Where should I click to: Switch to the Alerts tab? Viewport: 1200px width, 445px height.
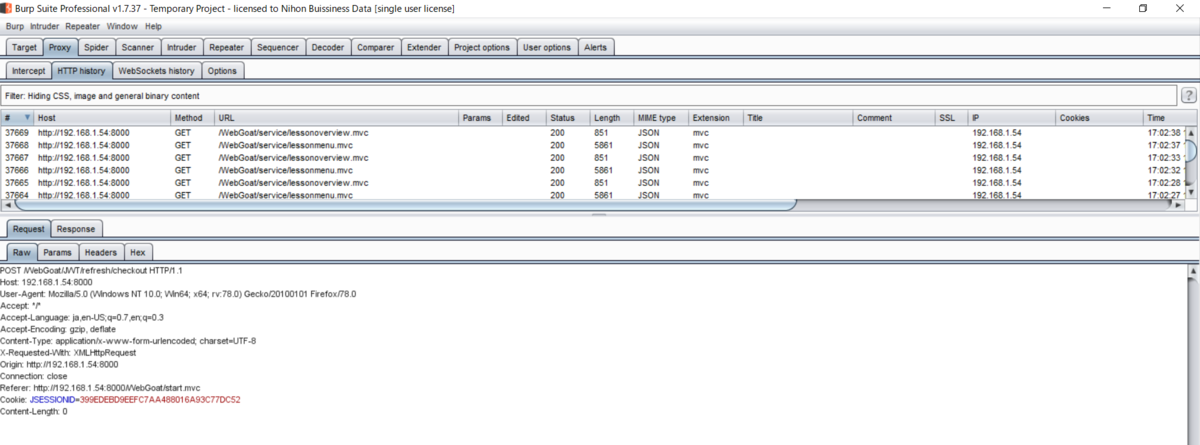pyautogui.click(x=595, y=47)
